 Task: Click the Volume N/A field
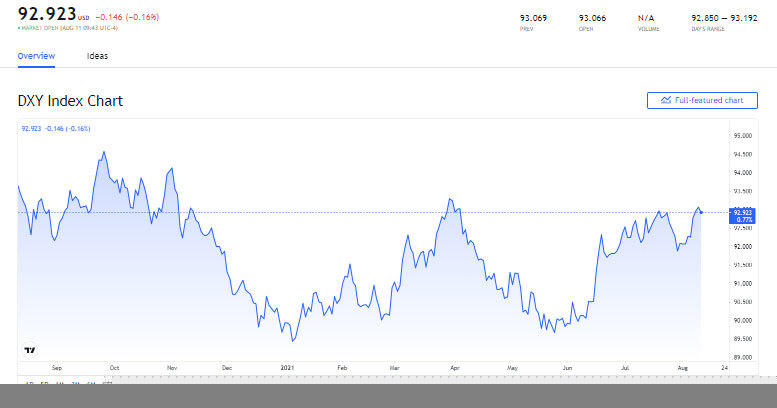click(647, 18)
